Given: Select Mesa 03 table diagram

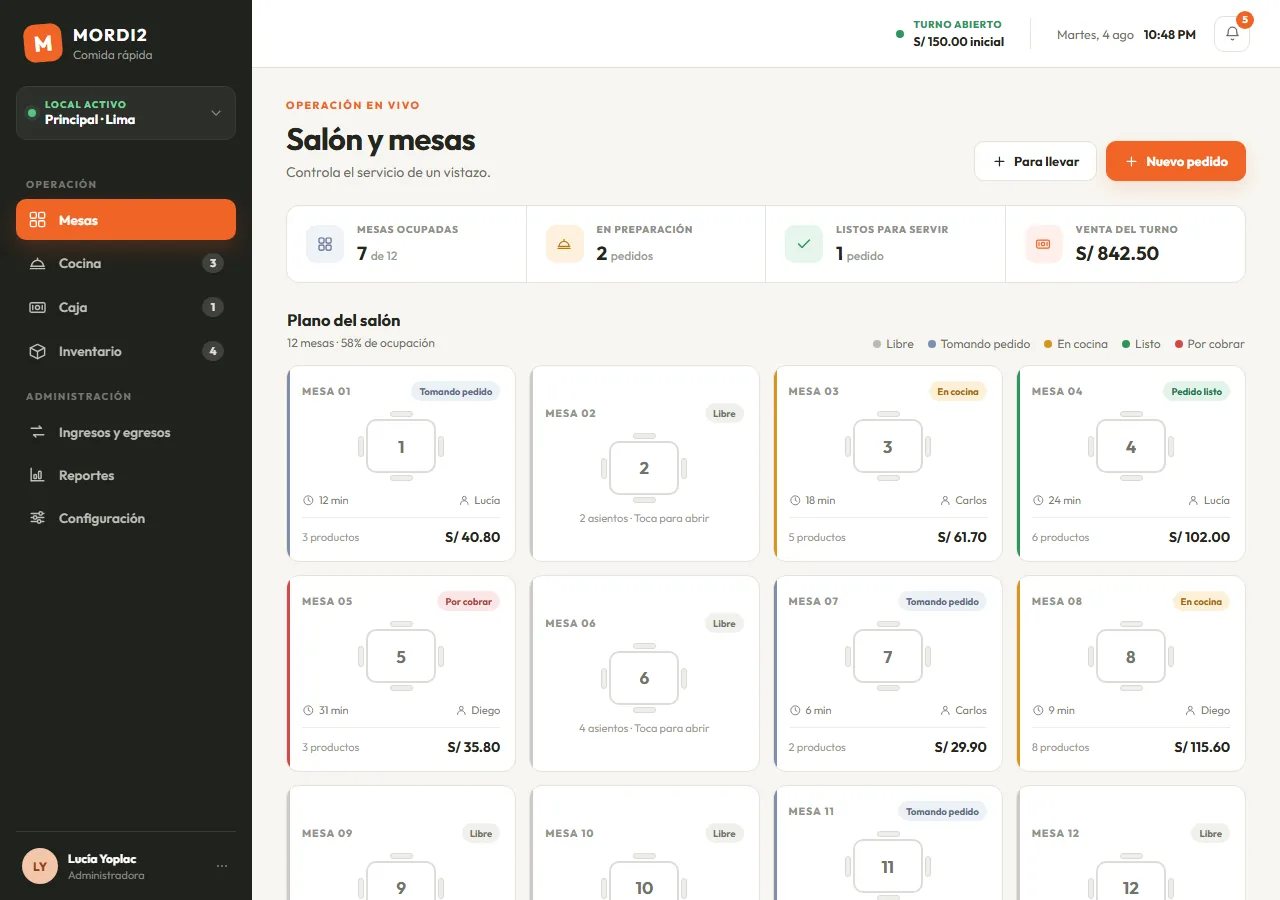Looking at the screenshot, I should (888, 446).
